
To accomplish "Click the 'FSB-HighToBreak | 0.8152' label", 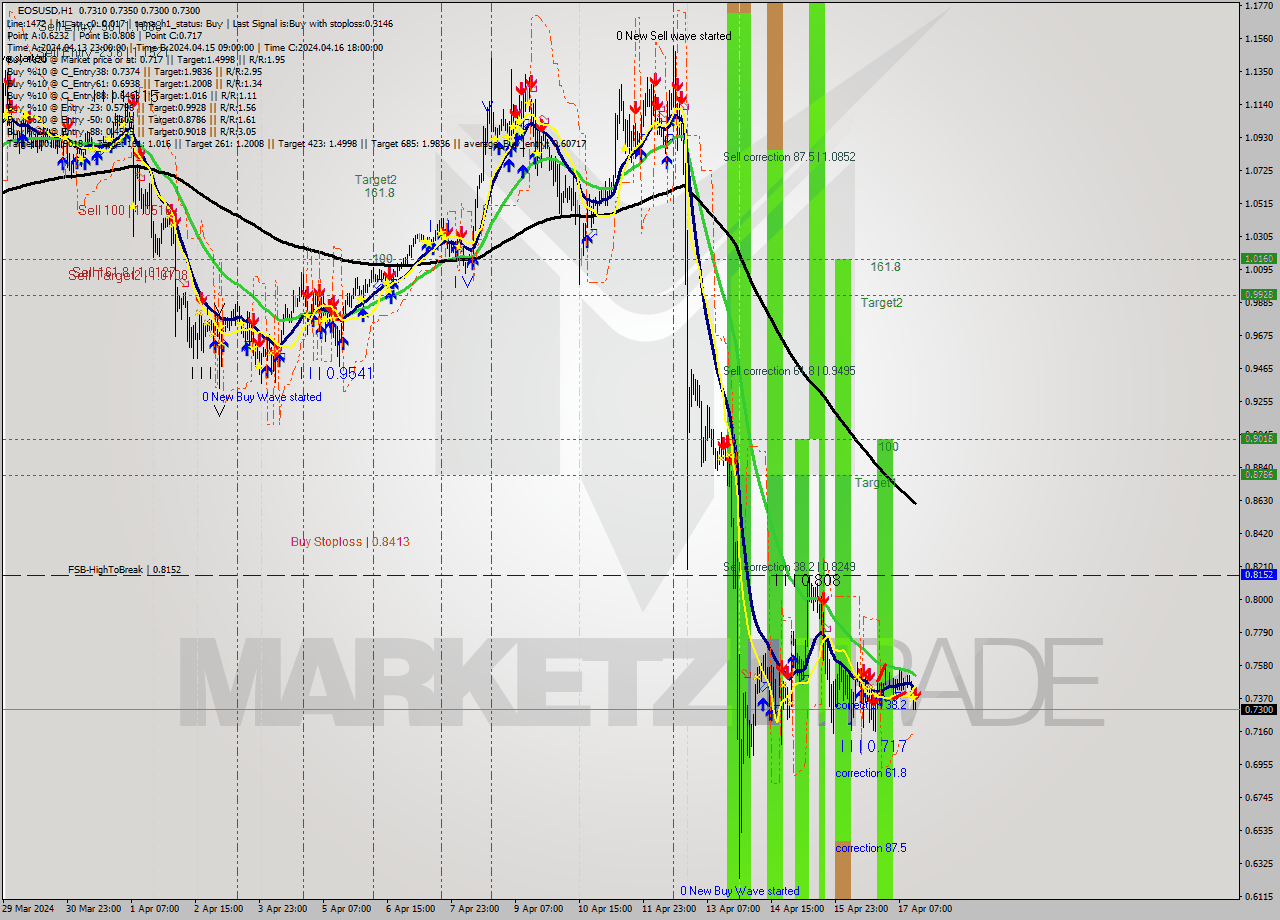I will 125,570.
